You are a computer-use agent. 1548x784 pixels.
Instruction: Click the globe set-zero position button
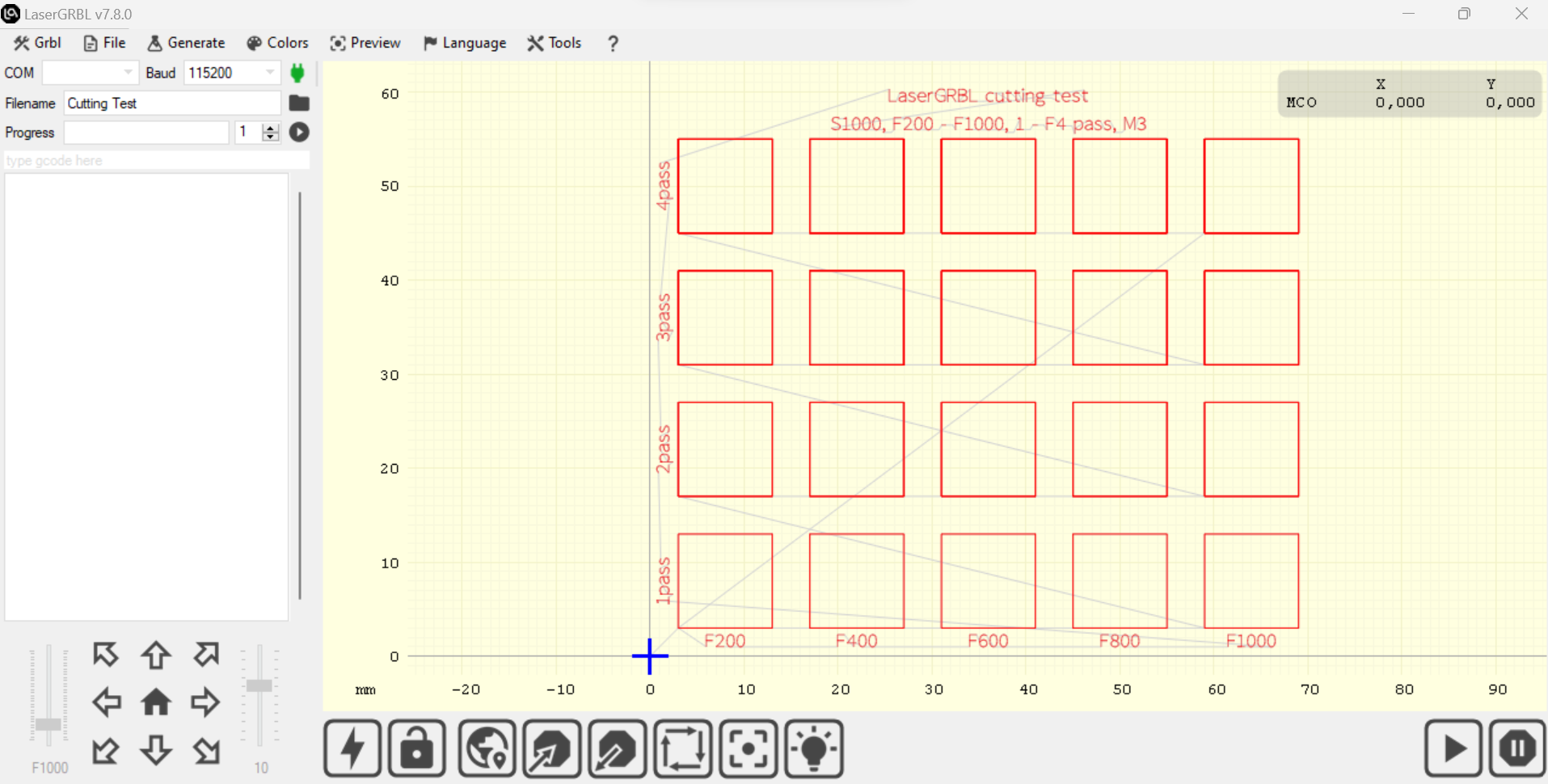(x=487, y=748)
